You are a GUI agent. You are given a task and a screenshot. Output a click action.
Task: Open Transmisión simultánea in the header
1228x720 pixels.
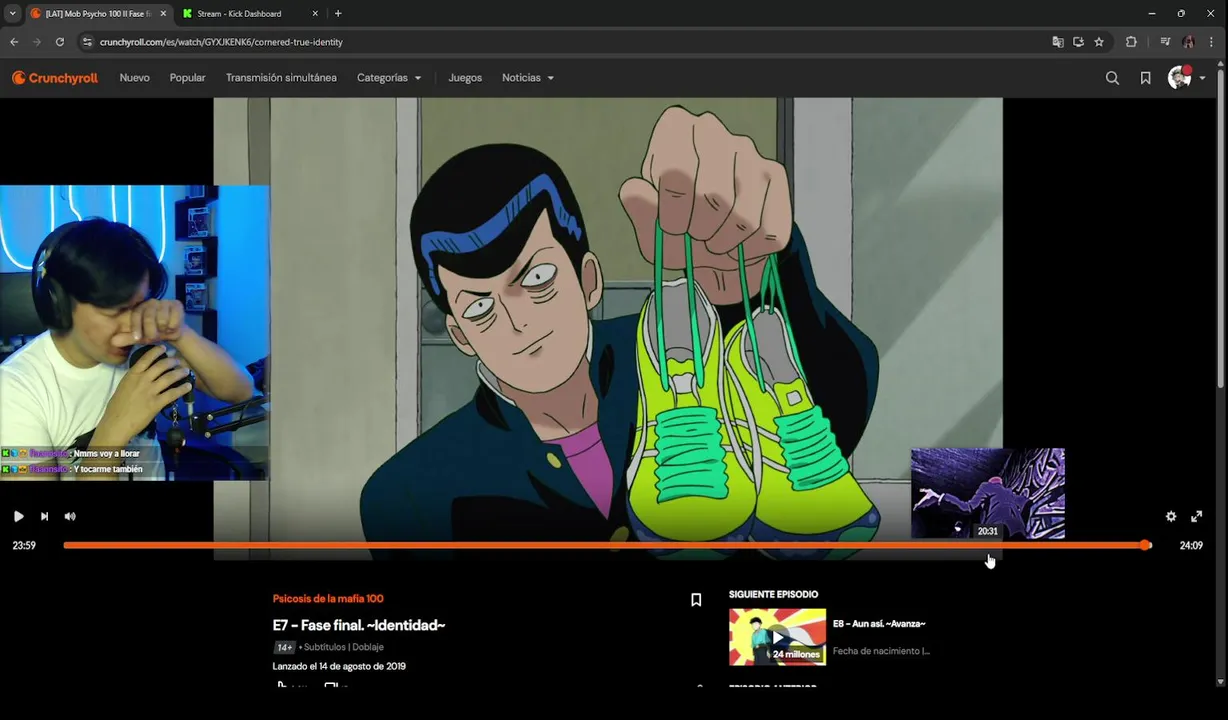pos(281,78)
